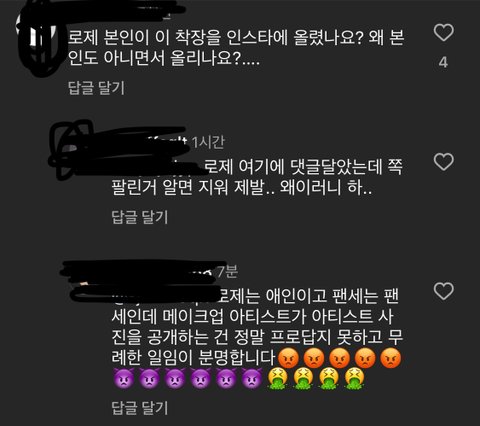This screenshot has height=426, width=480.
Task: Click 답글 달기 under the first comment
Action: pos(96,88)
